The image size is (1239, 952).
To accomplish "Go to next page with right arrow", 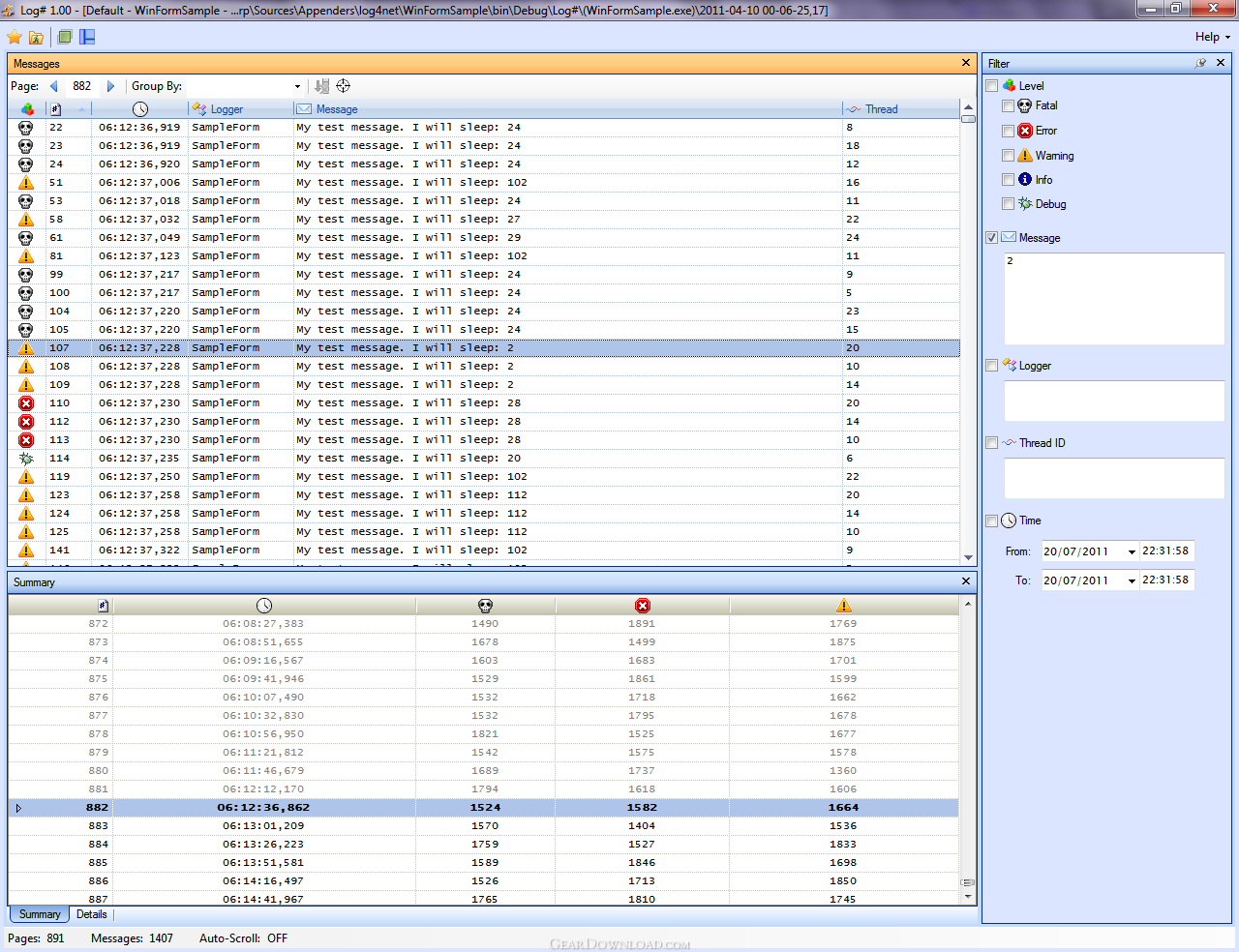I will (x=110, y=86).
